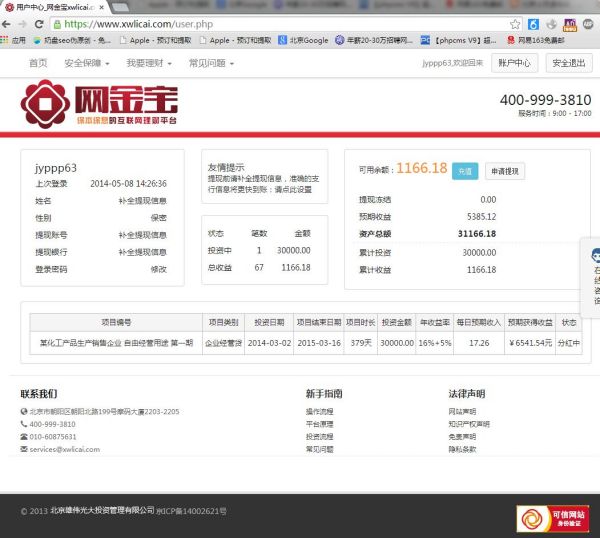Viewport: 600px width, 538px height.
Task: Click the 安全退出 button
Action: pyautogui.click(x=569, y=63)
